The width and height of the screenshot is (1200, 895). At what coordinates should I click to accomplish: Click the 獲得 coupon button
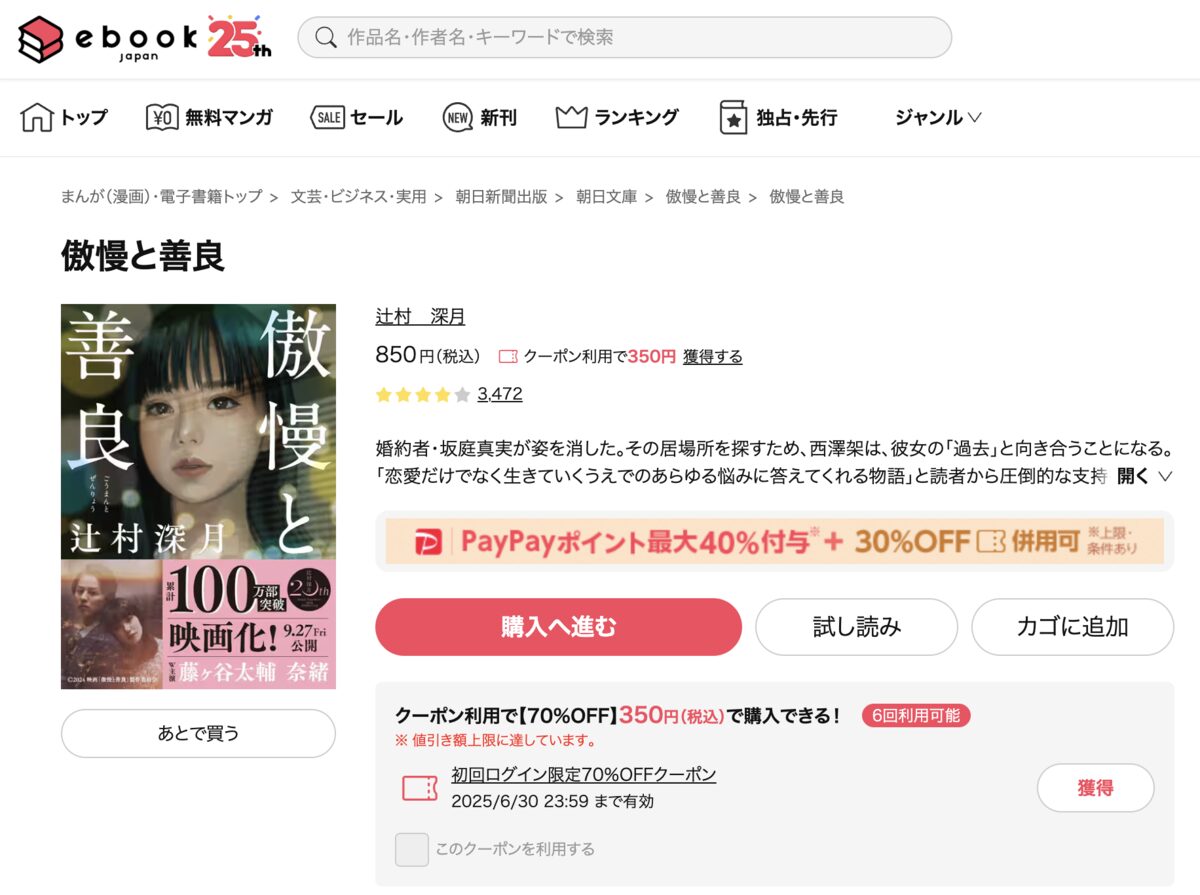[x=1095, y=788]
